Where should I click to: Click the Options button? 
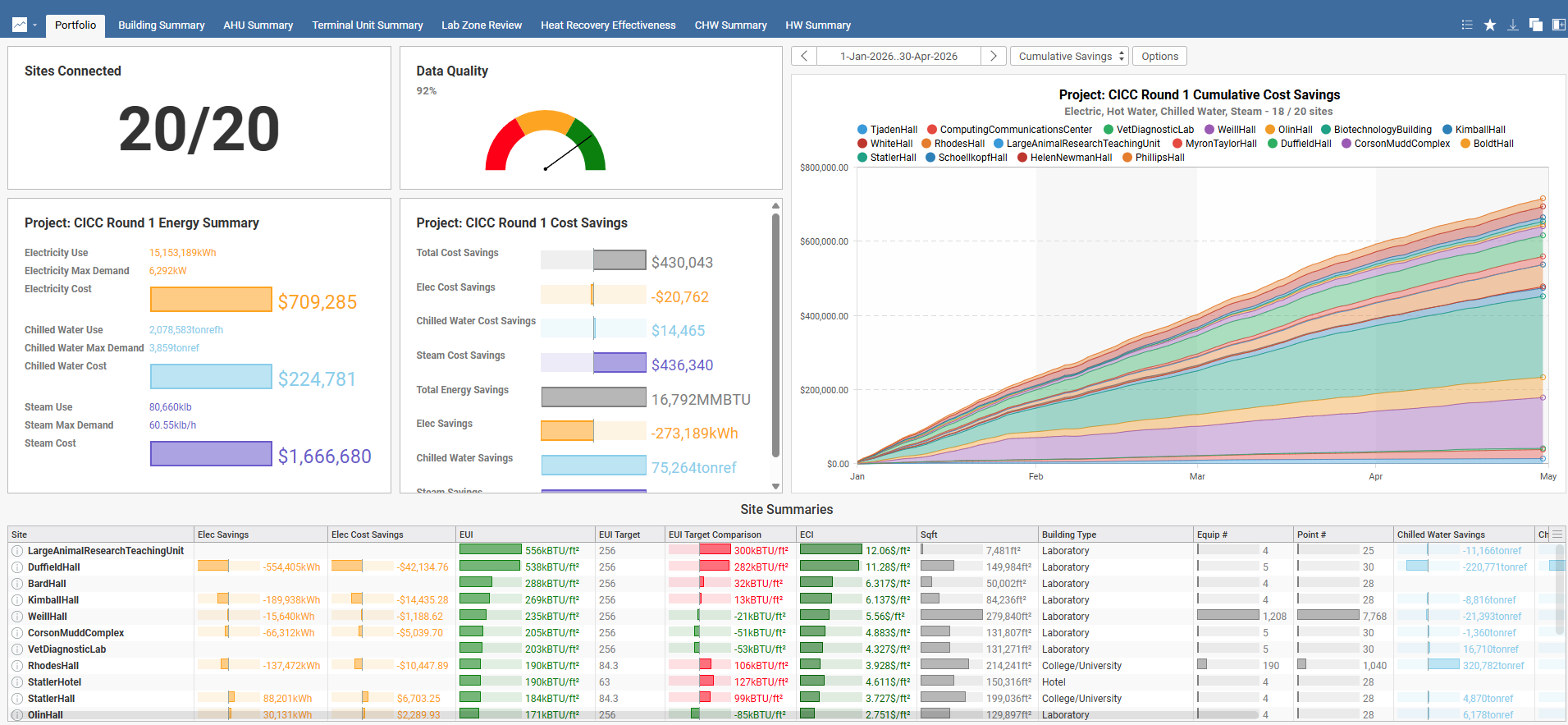[1159, 56]
